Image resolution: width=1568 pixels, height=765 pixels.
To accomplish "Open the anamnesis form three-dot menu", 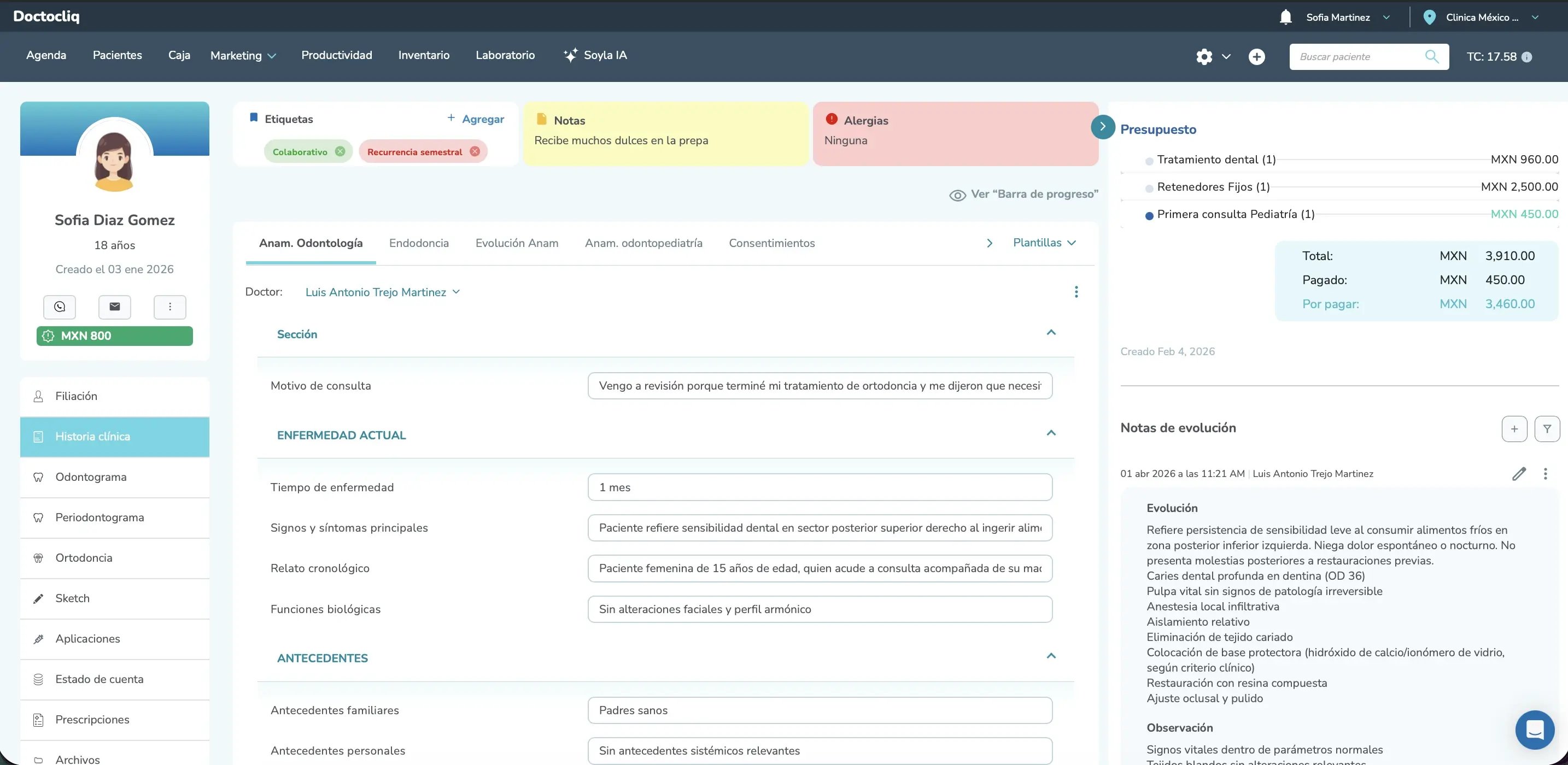I will point(1076,292).
